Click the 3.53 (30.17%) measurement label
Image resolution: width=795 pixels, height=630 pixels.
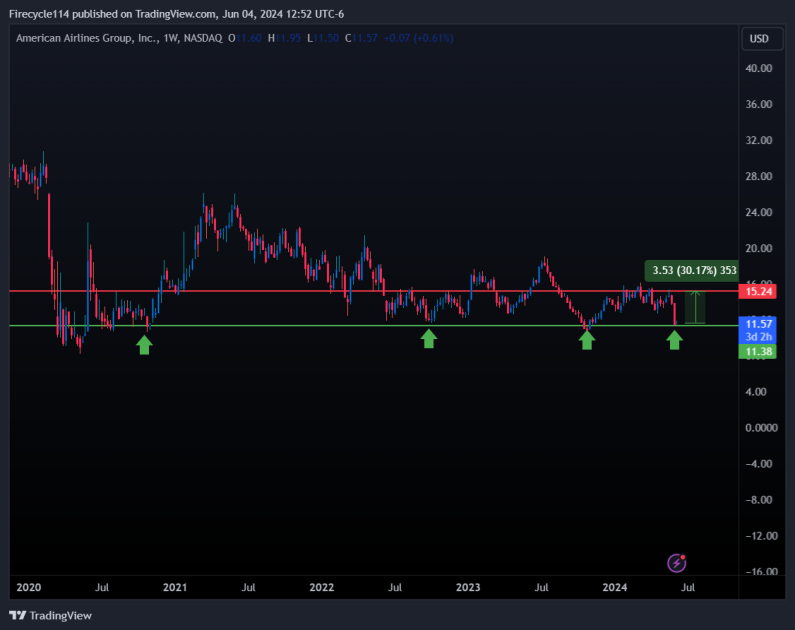694,270
